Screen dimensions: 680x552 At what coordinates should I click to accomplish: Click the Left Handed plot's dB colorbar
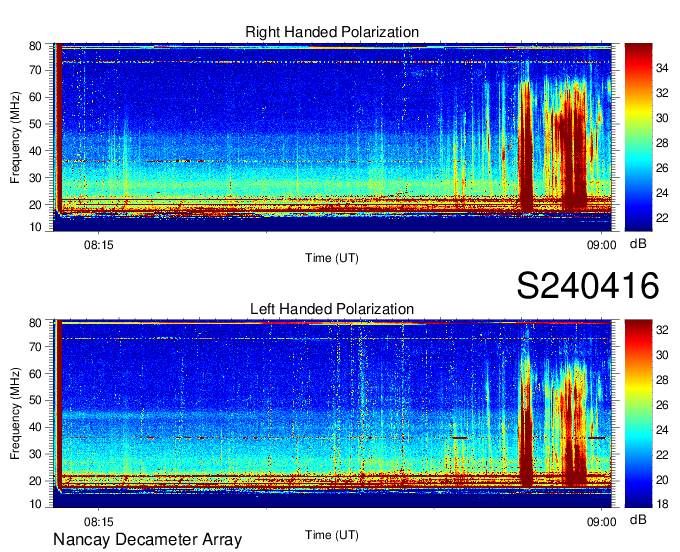point(638,414)
